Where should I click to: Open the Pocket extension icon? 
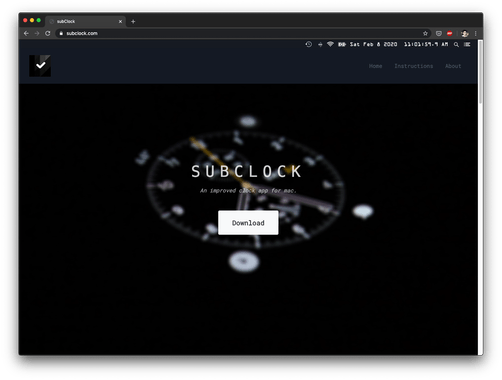pos(439,33)
